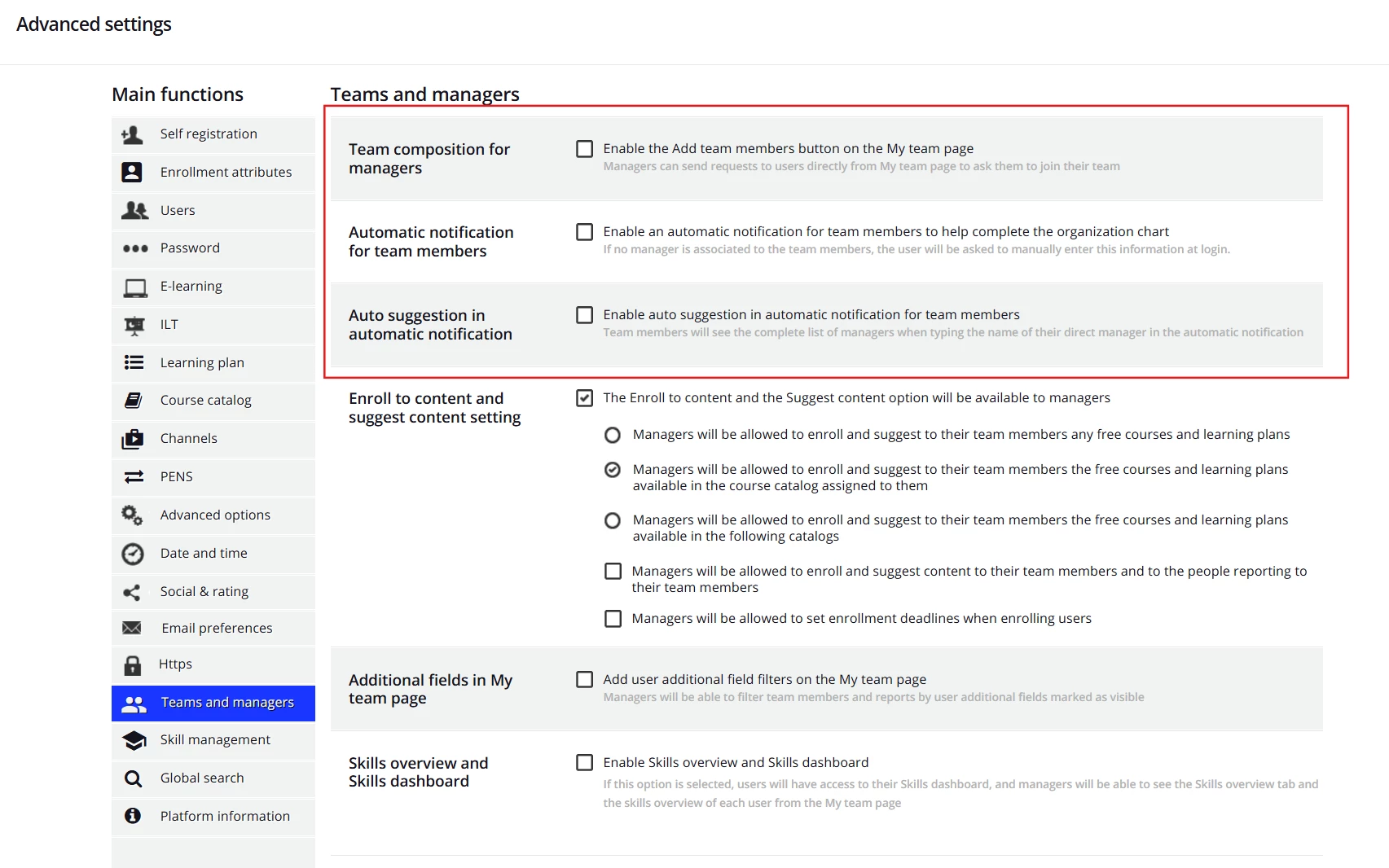Open Platform information page
1389x868 pixels.
[x=225, y=817]
